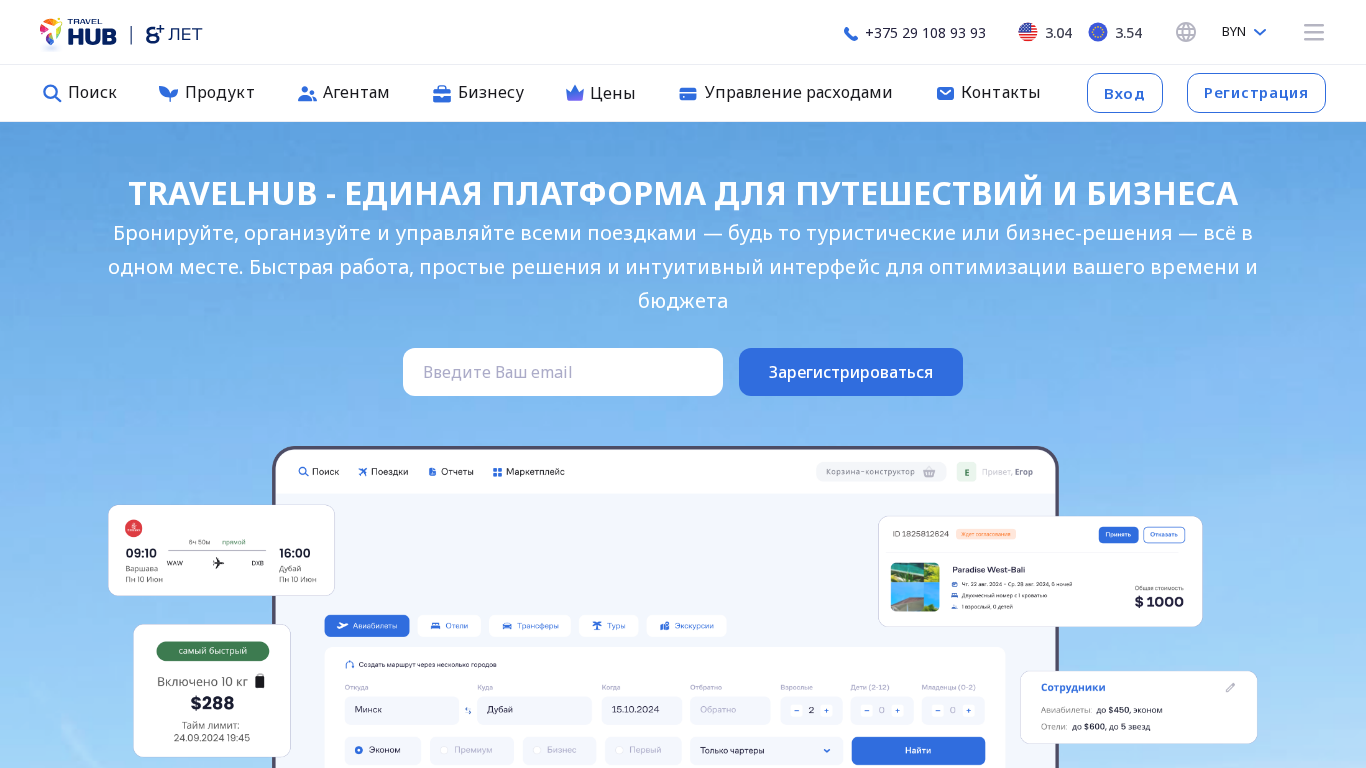
Task: Click the baggage icon next to Включено 10 кг
Action: pyautogui.click(x=260, y=682)
